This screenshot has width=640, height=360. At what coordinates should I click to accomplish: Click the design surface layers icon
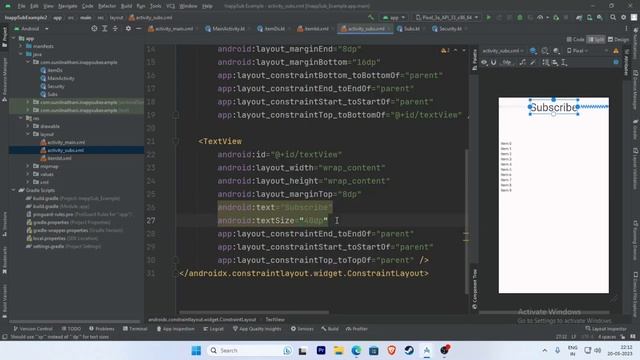(533, 51)
